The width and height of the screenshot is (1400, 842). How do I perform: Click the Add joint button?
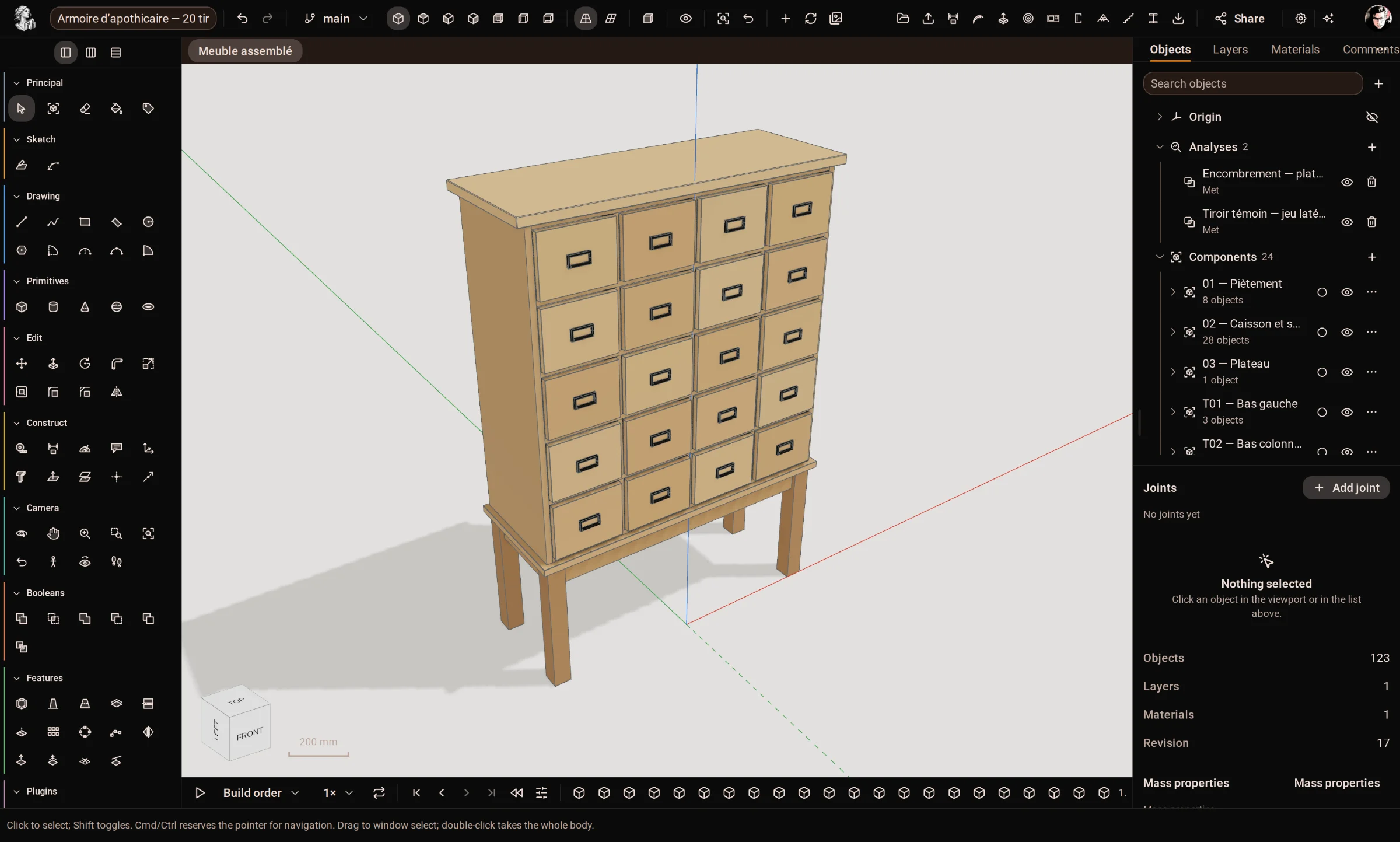(x=1346, y=488)
